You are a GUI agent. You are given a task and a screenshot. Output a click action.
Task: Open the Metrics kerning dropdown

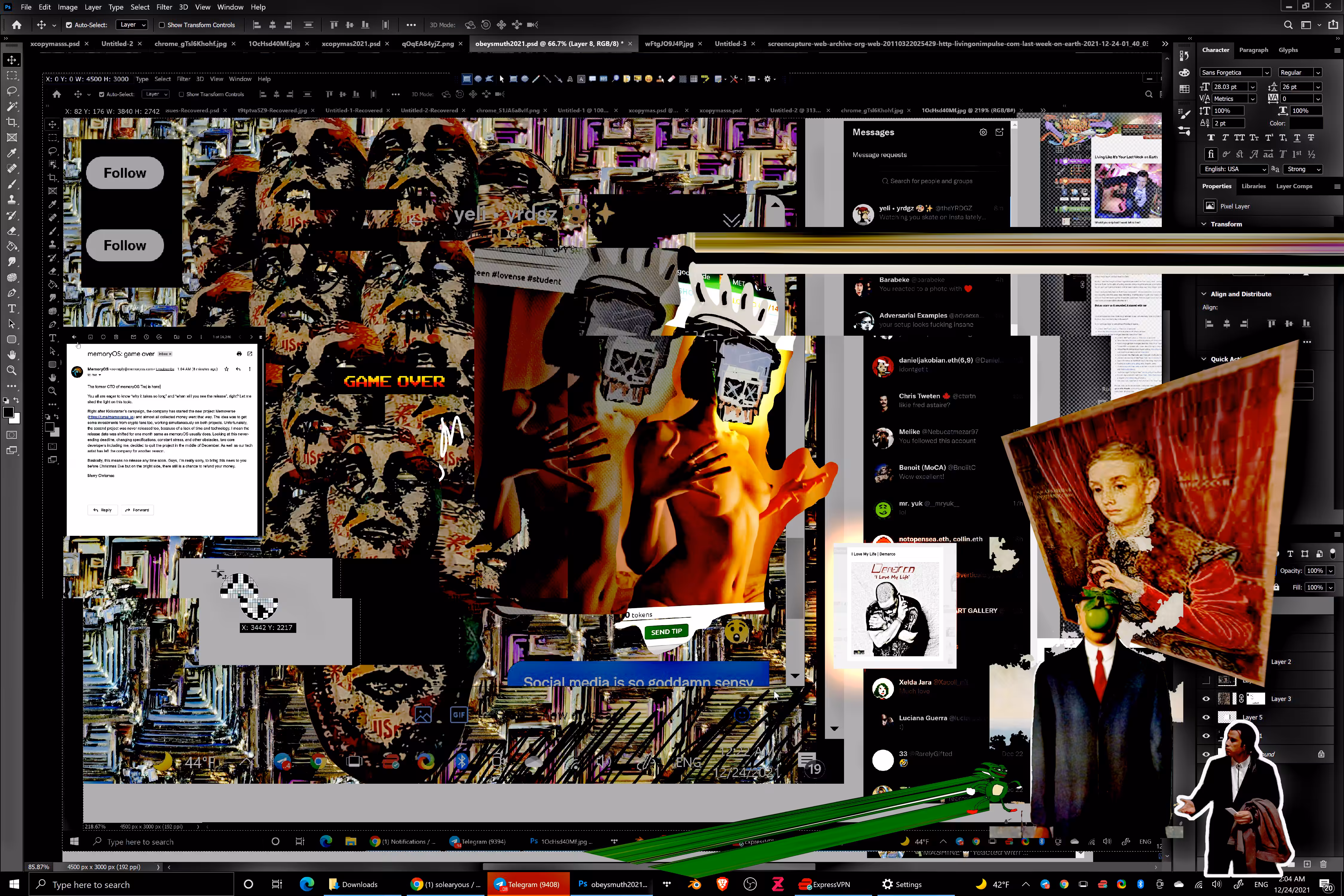coord(1253,99)
